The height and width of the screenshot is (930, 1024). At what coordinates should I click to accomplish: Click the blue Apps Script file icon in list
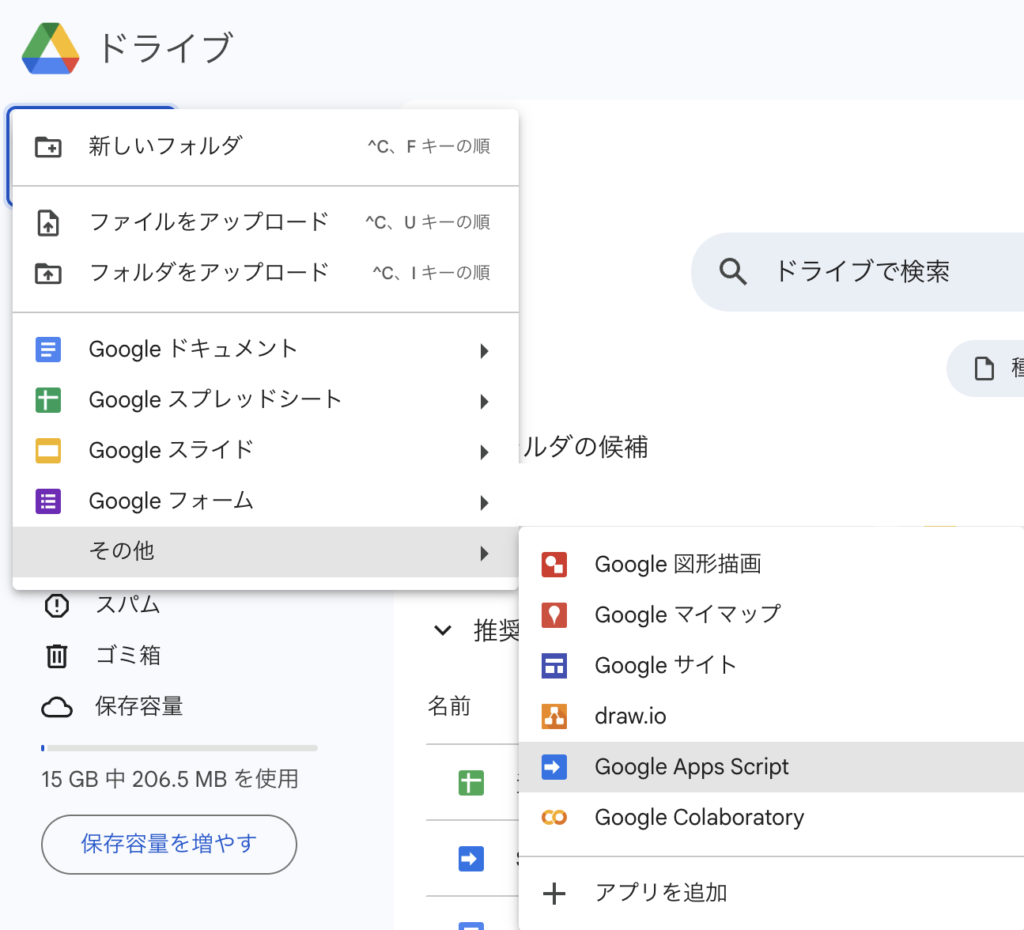point(471,859)
